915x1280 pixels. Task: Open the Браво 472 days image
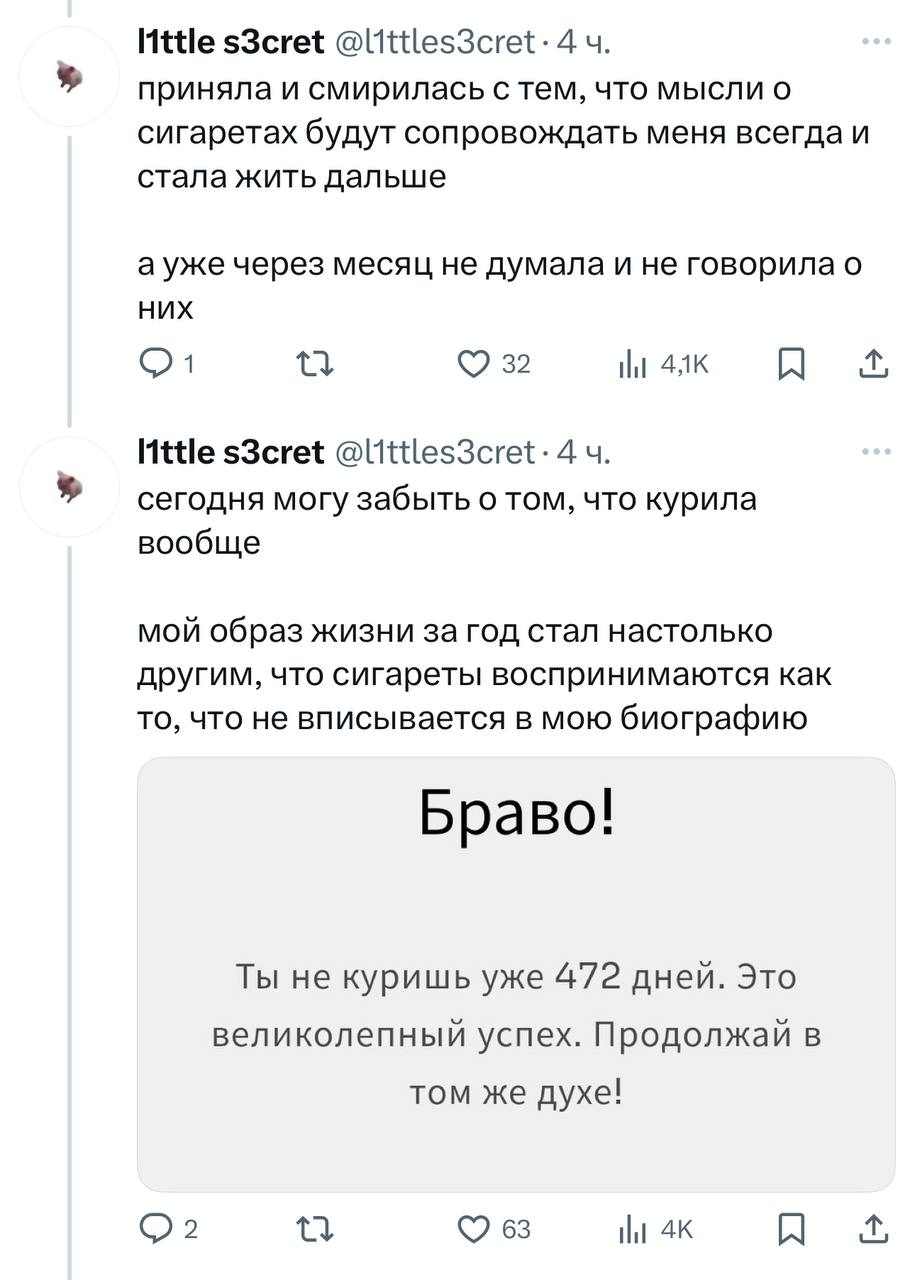516,974
